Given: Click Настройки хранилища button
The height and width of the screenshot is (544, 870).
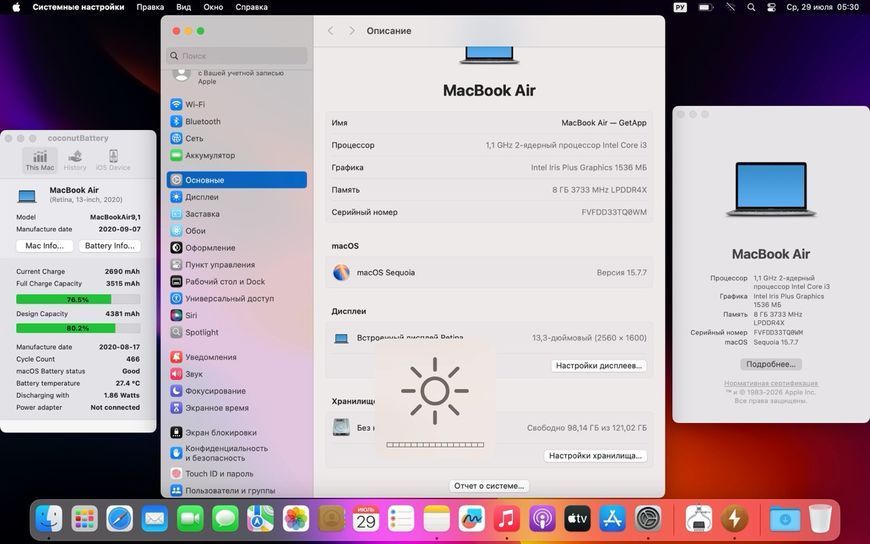Looking at the screenshot, I should click(595, 456).
